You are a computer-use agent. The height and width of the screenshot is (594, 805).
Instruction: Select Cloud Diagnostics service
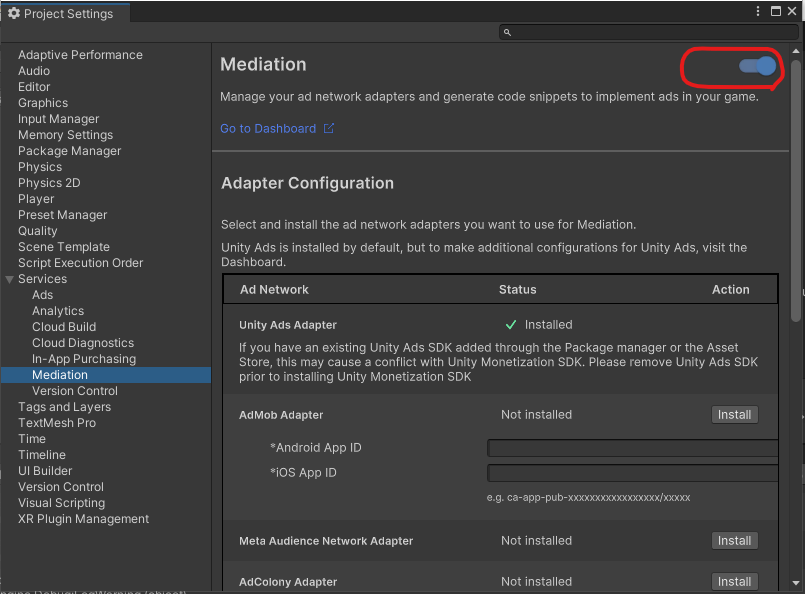click(83, 342)
